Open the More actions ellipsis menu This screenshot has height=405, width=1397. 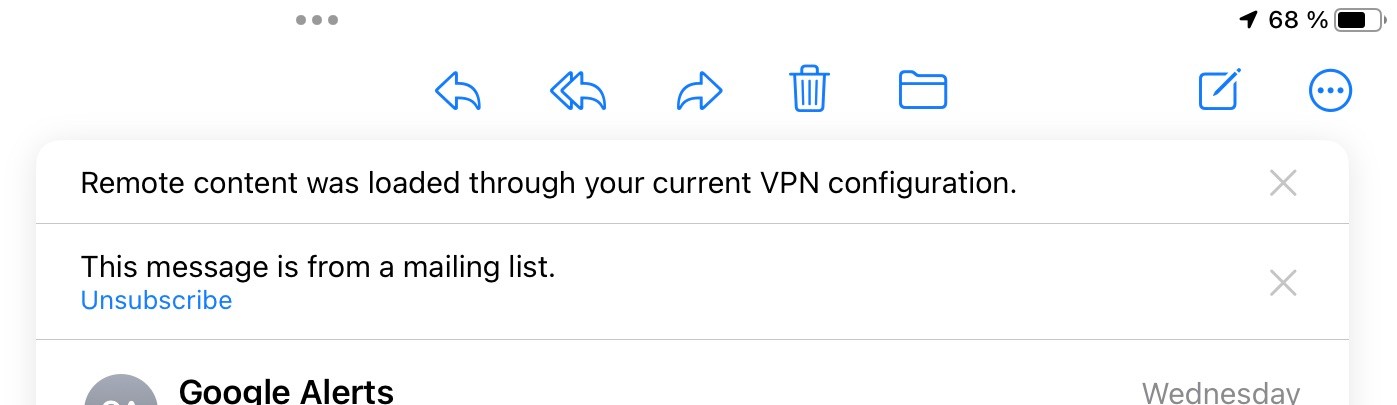coord(1330,91)
